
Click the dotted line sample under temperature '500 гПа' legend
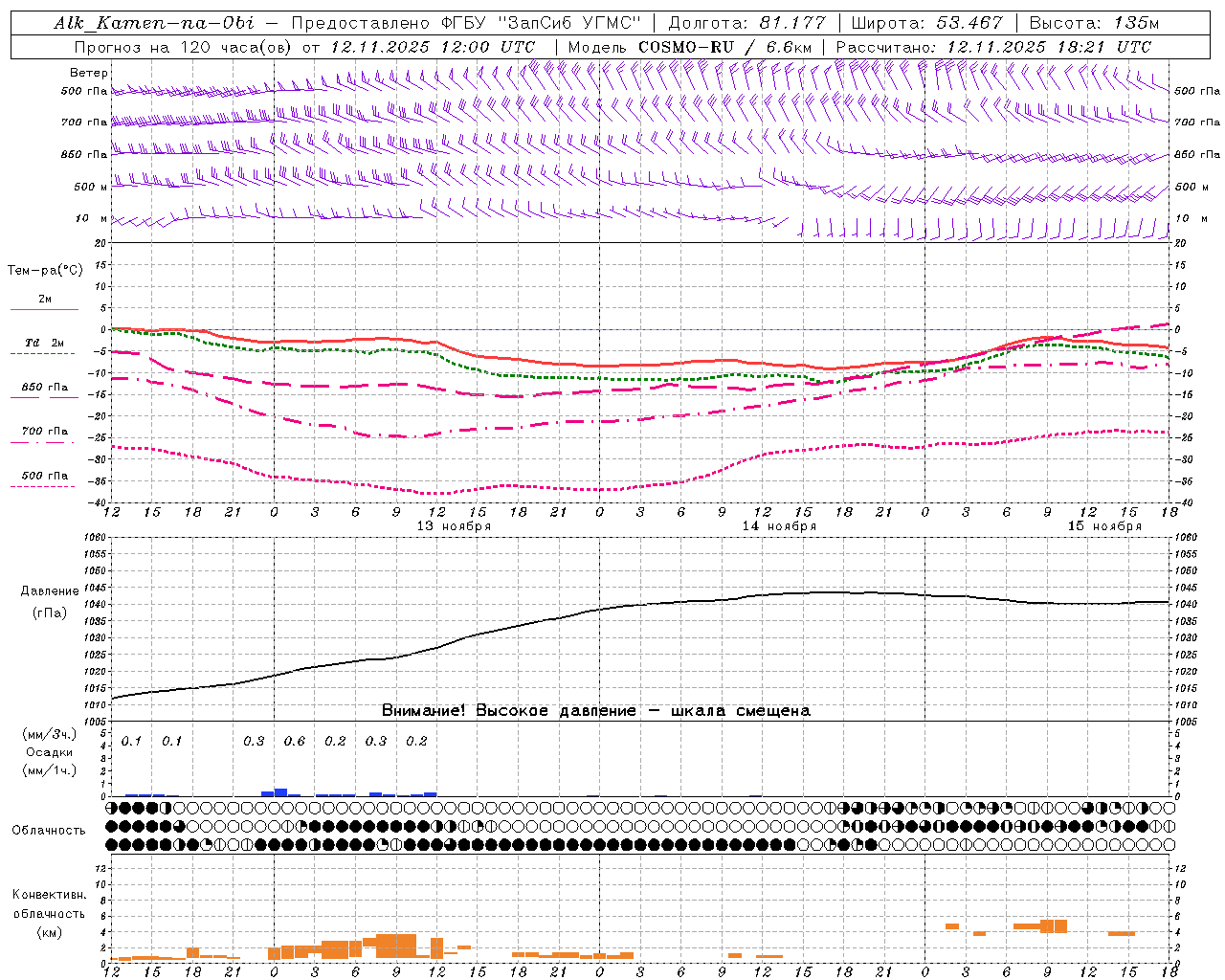[x=42, y=486]
